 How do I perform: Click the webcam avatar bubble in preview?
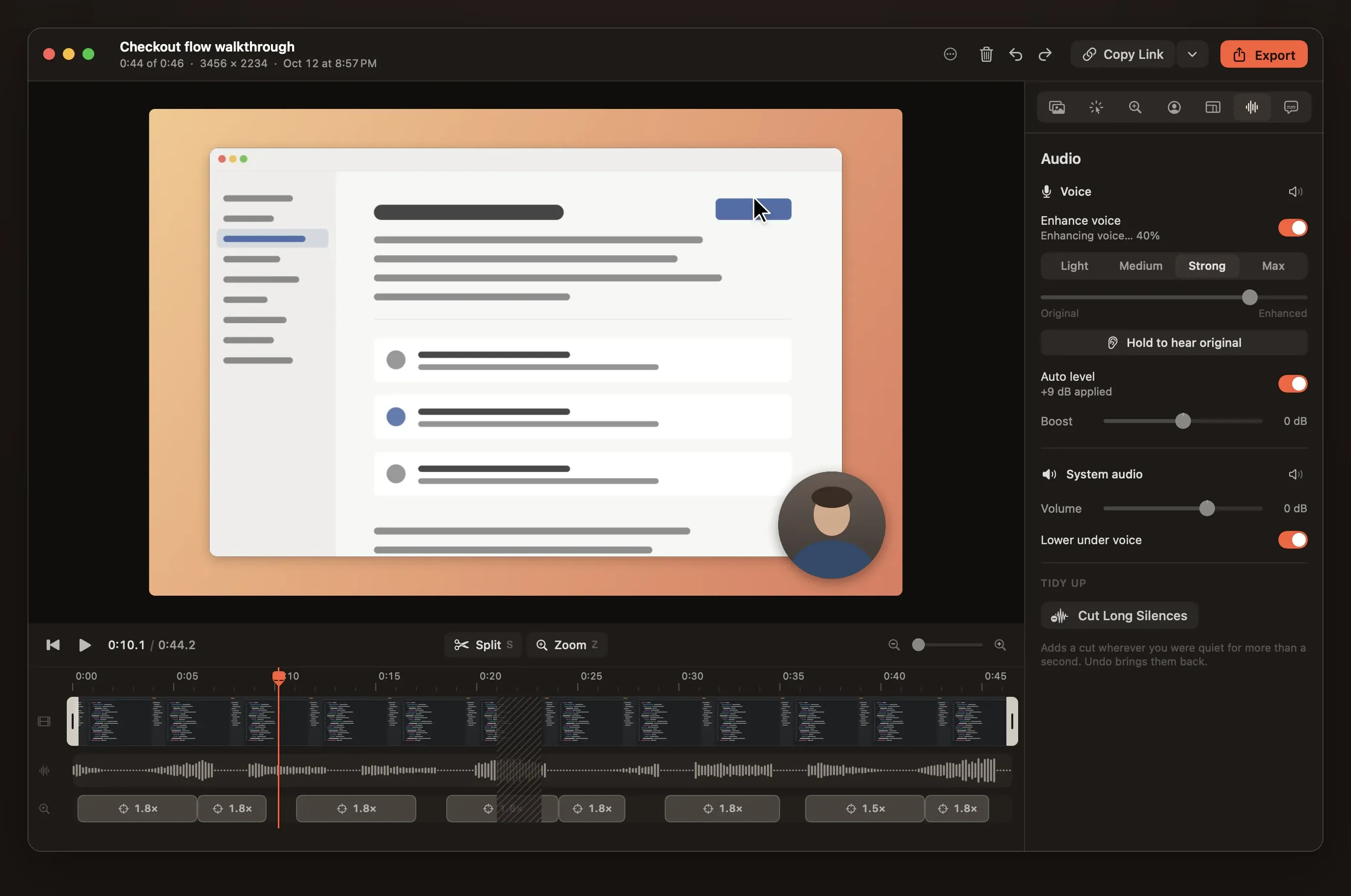(x=831, y=525)
